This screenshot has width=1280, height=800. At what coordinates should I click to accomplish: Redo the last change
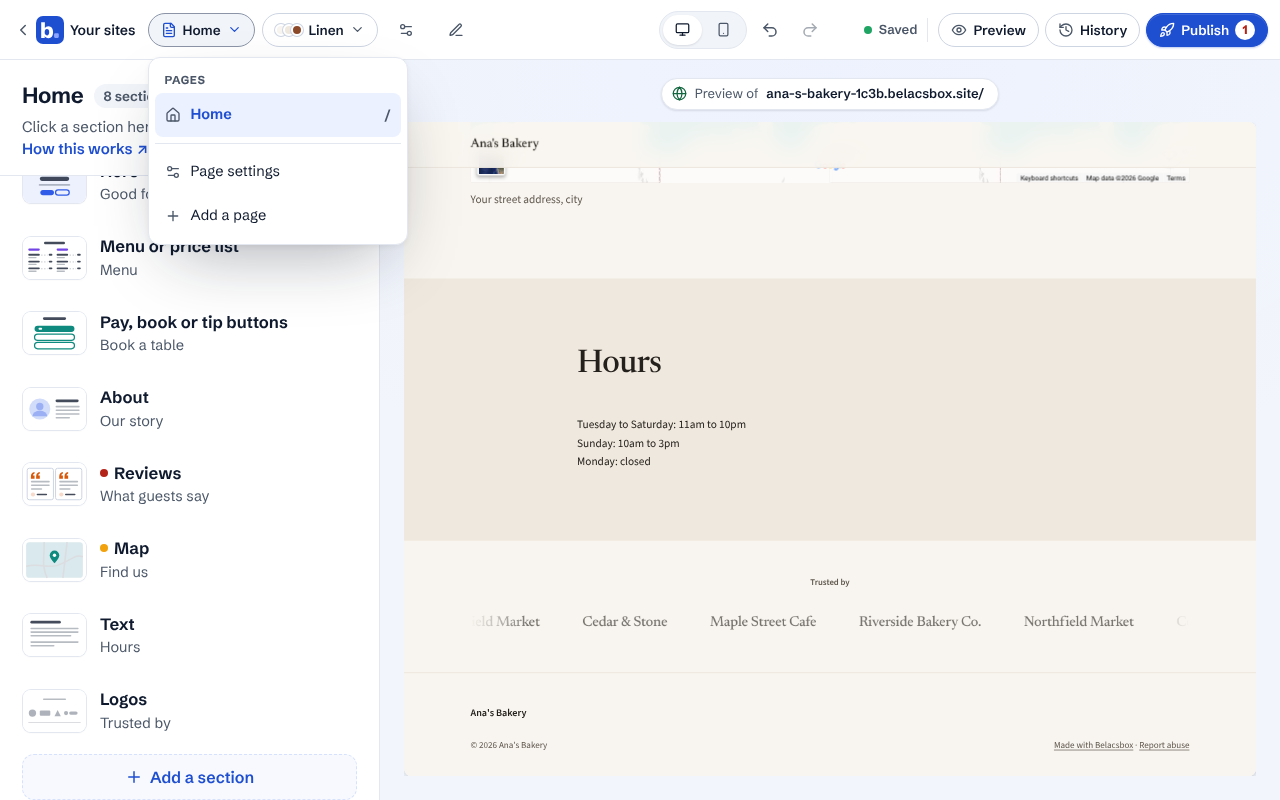[810, 30]
